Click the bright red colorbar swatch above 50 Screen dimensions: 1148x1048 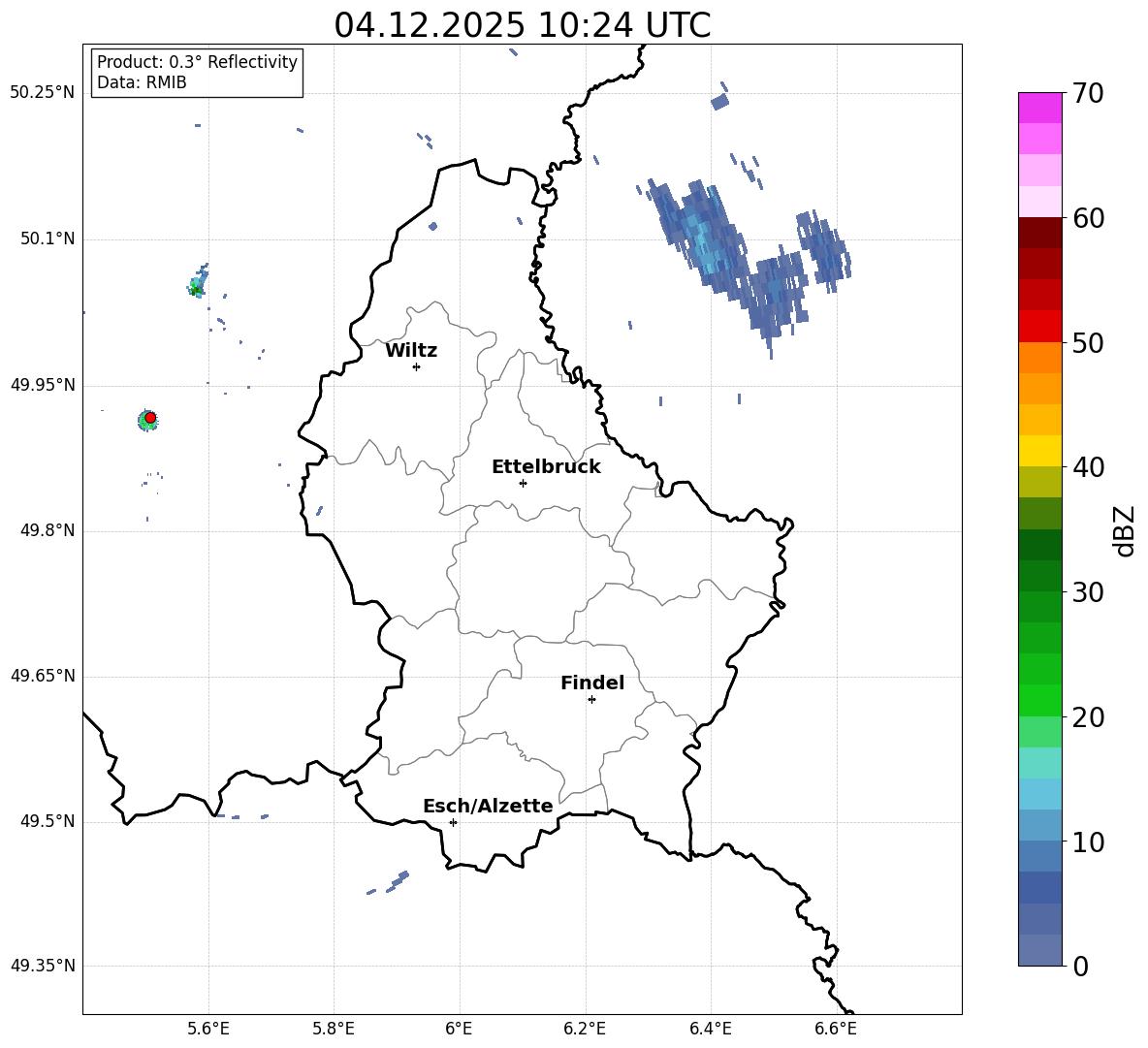(1040, 327)
